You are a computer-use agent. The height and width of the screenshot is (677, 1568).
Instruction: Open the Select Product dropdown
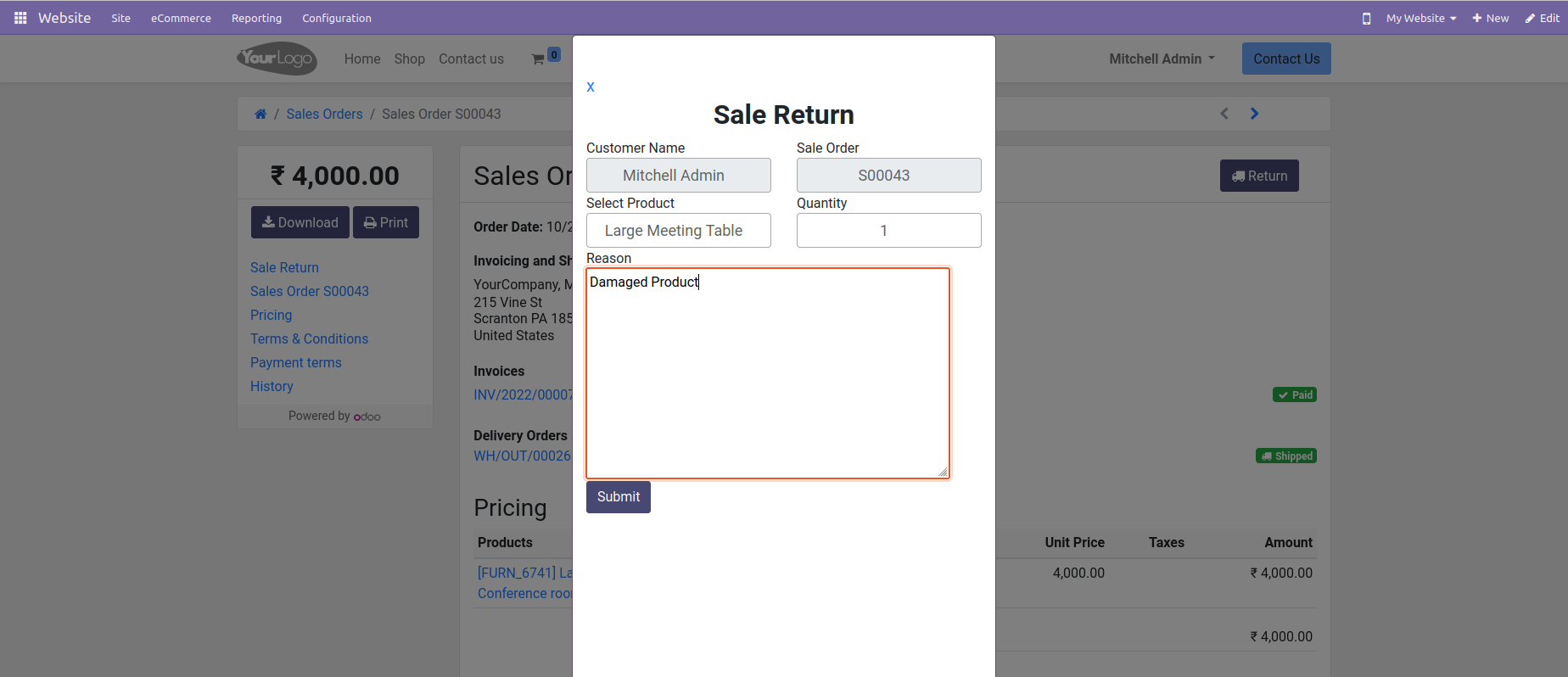679,231
